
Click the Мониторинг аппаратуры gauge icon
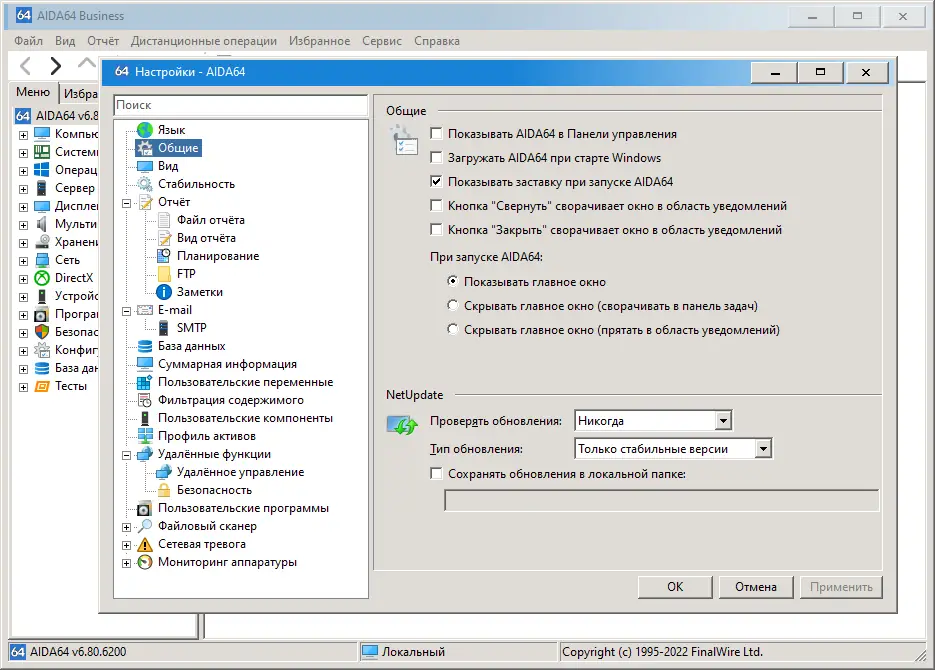click(145, 562)
